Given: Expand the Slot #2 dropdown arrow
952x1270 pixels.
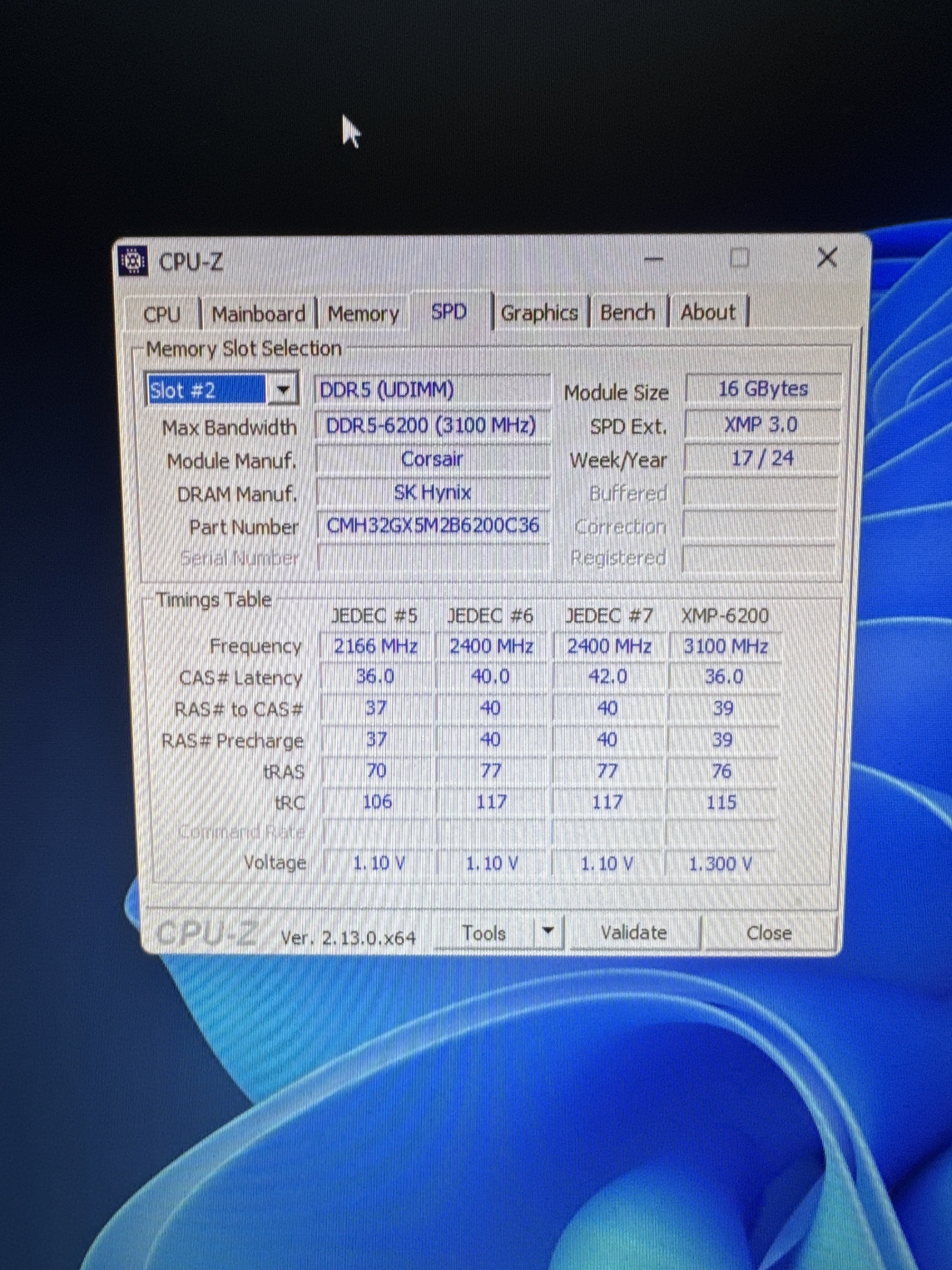Looking at the screenshot, I should pos(282,390).
